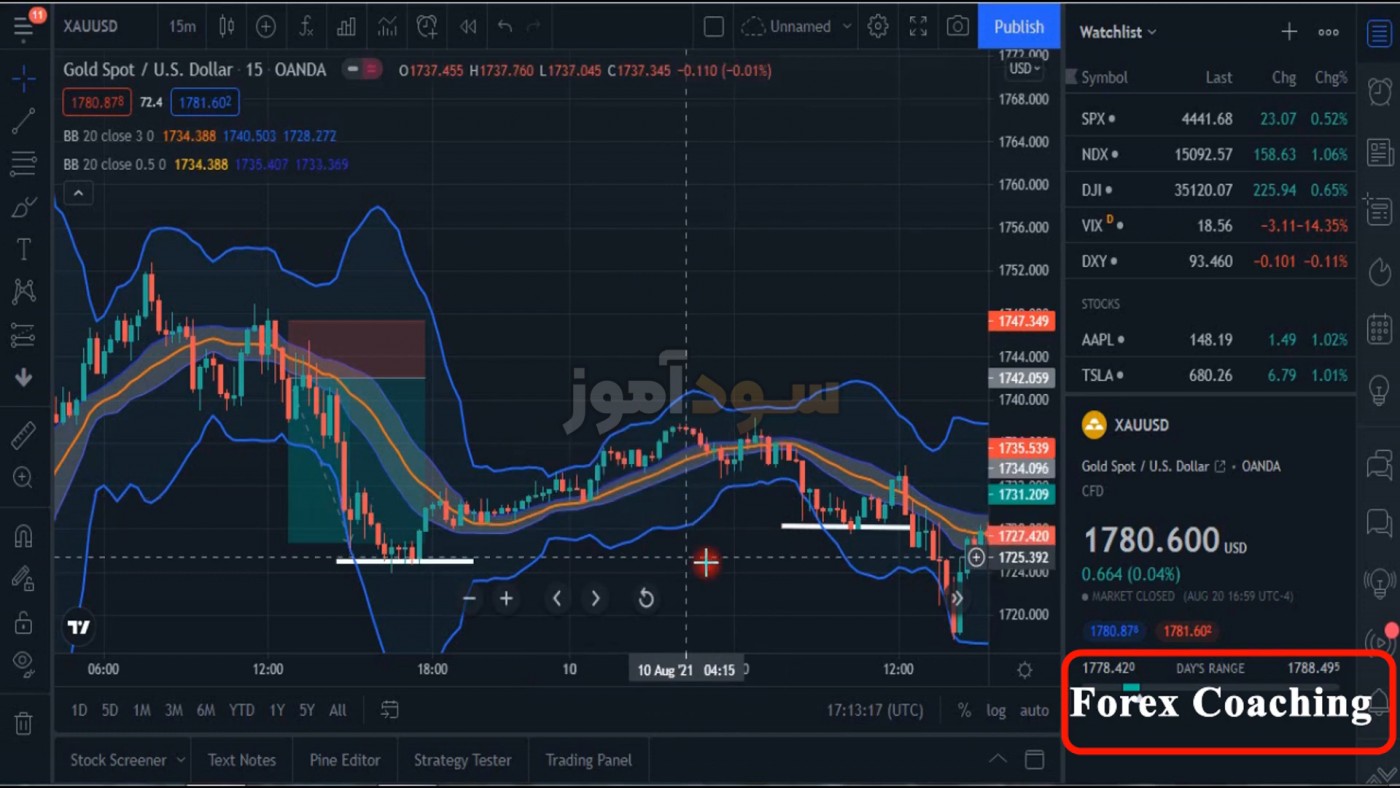Remove all drawings with trash icon

(x=23, y=722)
